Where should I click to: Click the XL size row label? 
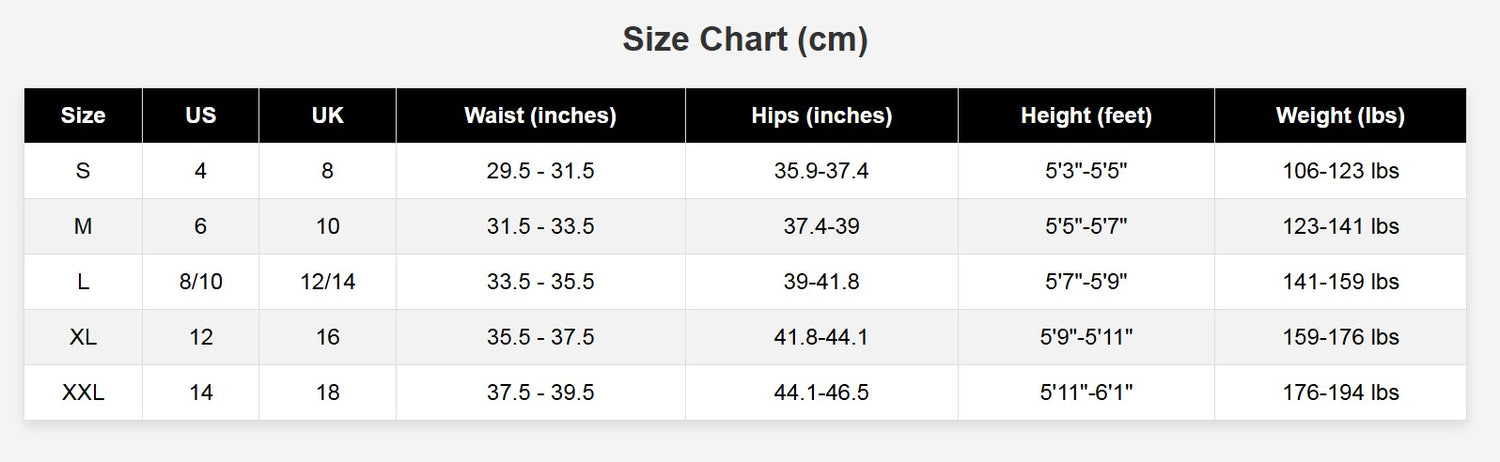click(83, 337)
